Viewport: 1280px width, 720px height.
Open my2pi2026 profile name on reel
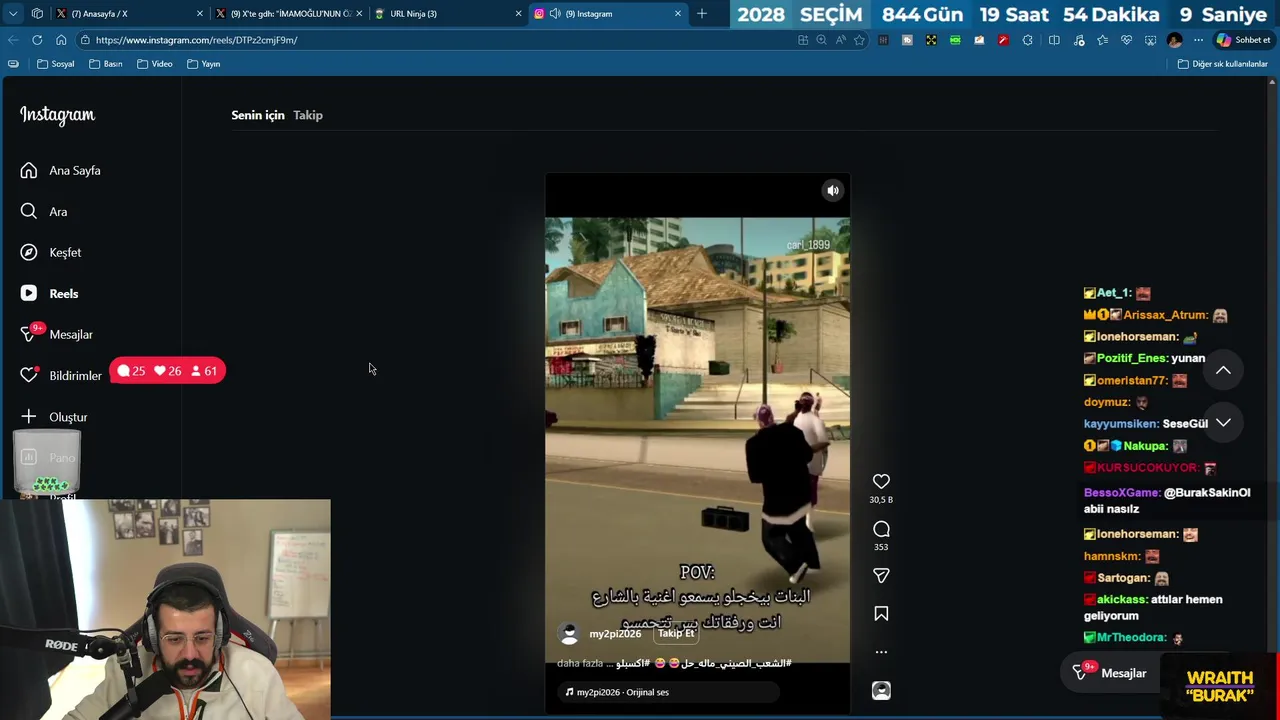[x=615, y=634]
